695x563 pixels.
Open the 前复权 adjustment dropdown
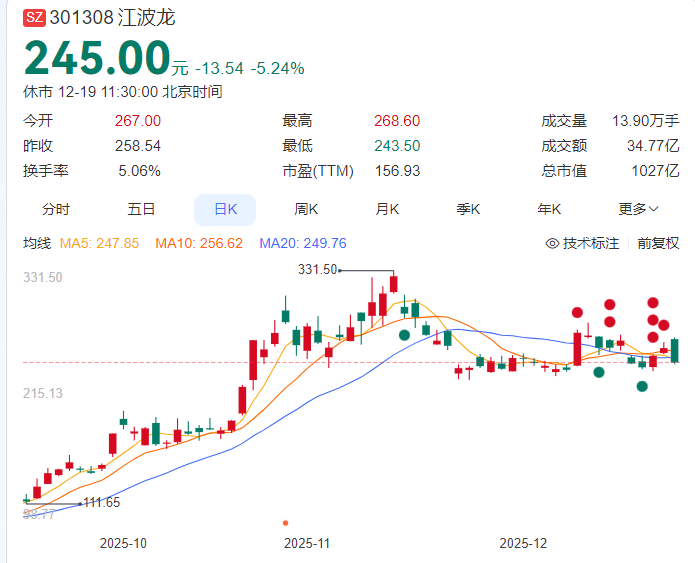pos(658,243)
